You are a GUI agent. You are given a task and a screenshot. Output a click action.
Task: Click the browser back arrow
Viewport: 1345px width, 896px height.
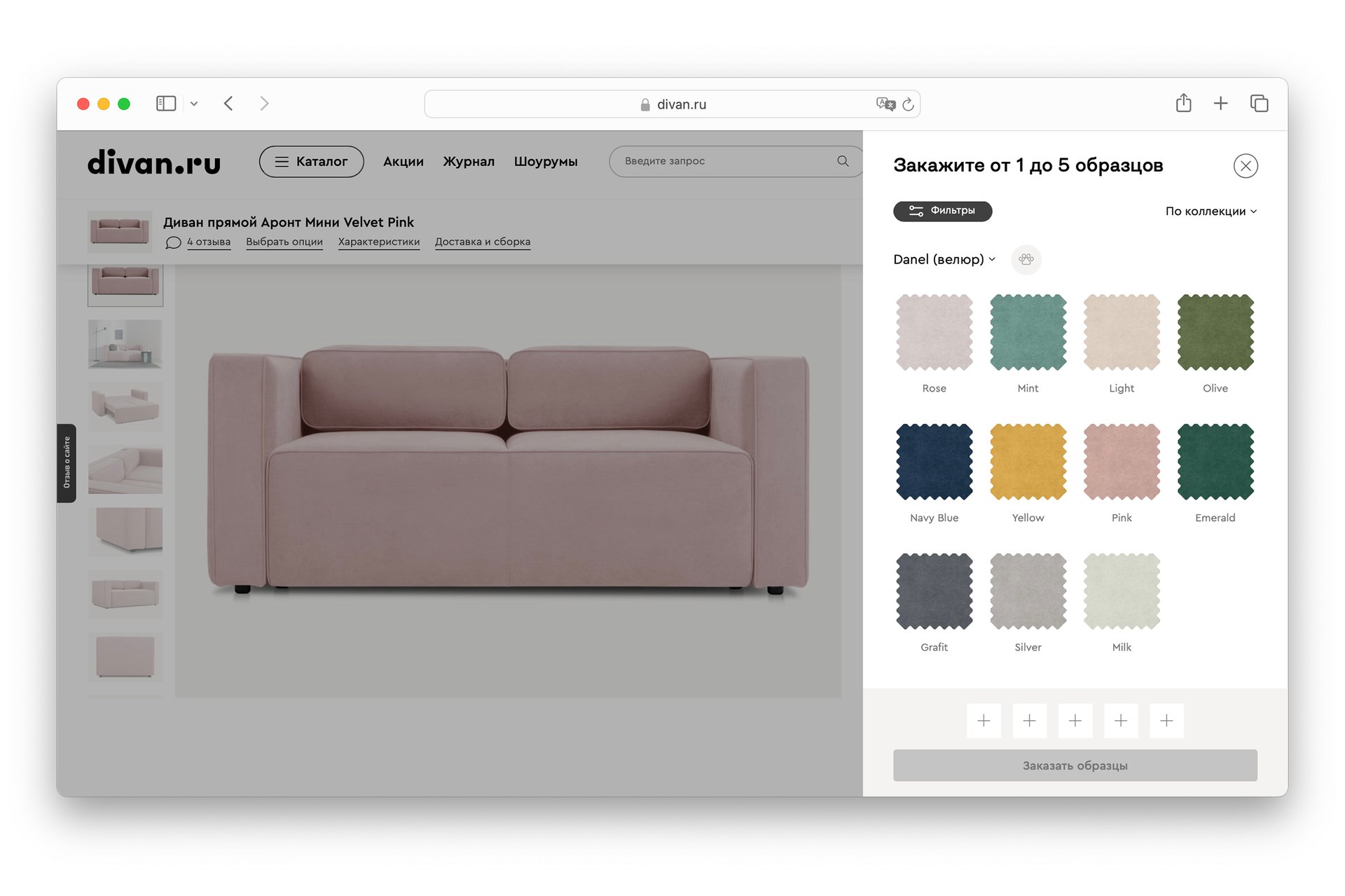[228, 104]
